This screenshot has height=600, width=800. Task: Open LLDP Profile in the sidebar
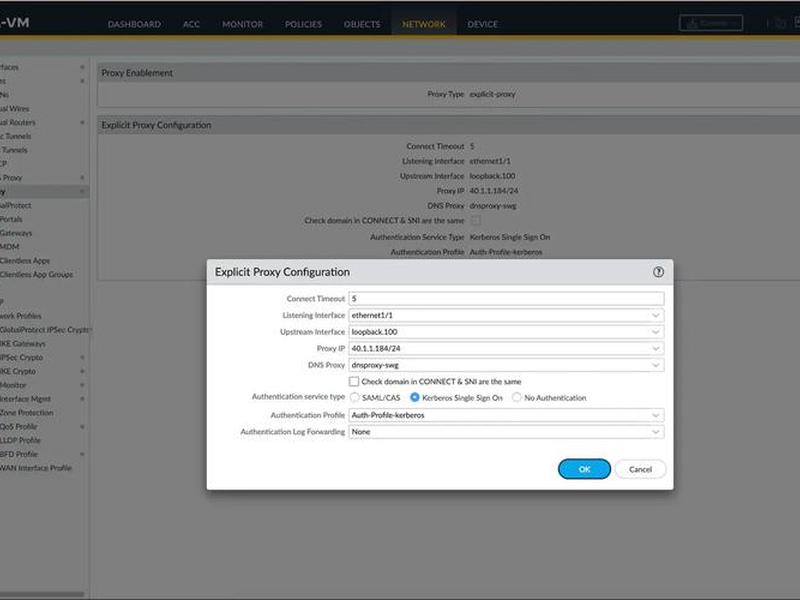tap(20, 440)
